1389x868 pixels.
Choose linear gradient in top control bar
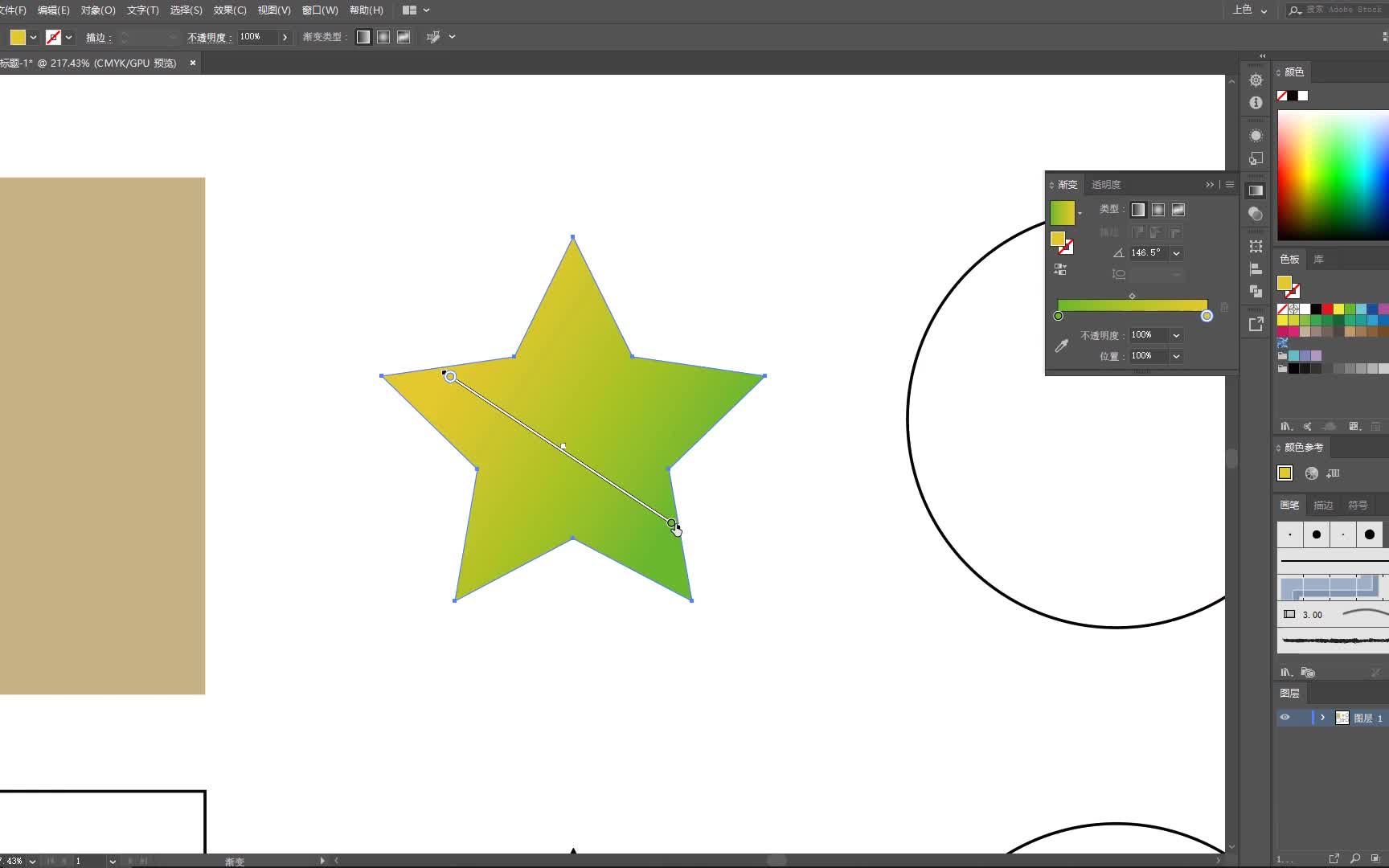363,37
